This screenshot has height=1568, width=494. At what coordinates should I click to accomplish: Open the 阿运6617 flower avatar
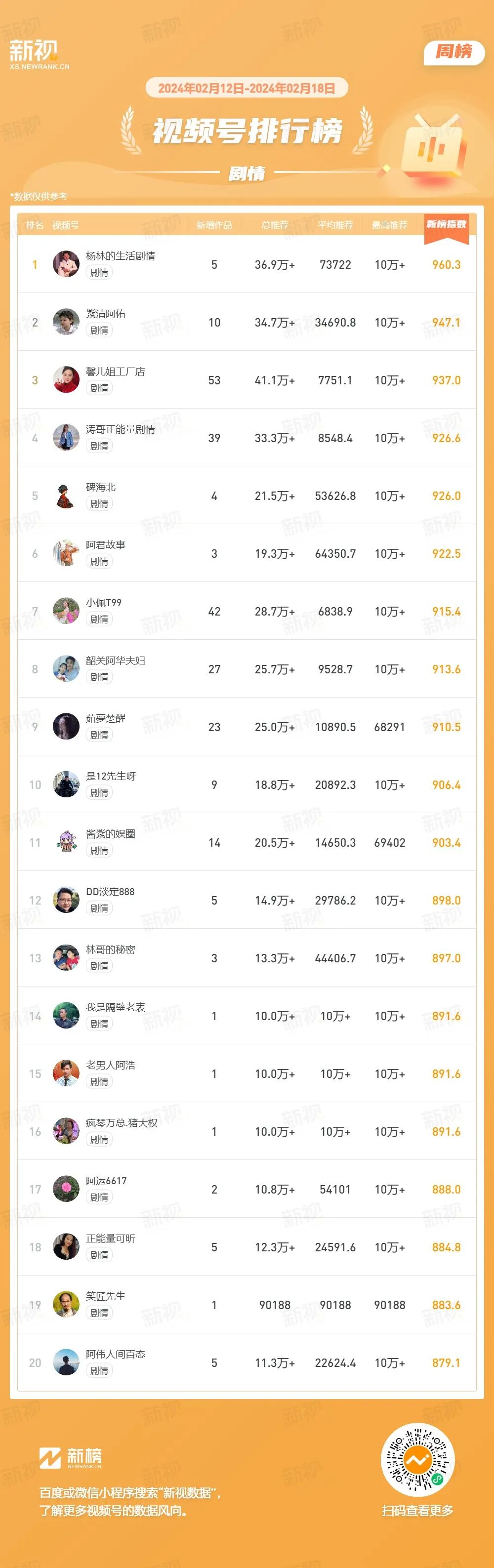click(66, 1189)
